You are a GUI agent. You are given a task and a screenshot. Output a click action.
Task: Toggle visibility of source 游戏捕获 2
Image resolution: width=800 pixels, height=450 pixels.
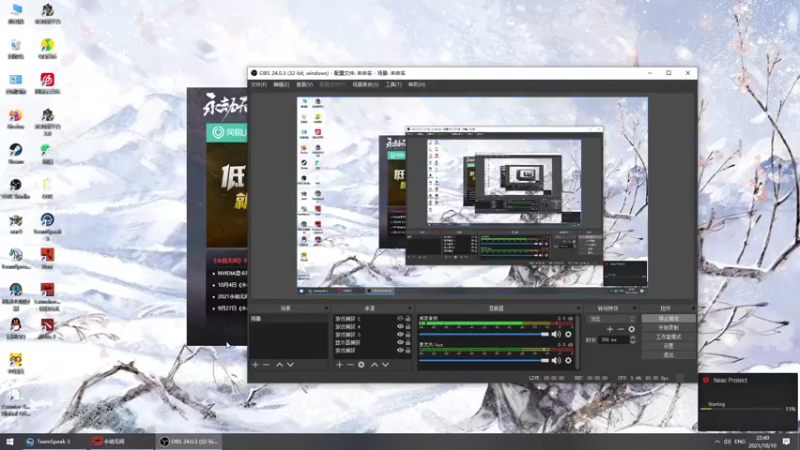400,318
